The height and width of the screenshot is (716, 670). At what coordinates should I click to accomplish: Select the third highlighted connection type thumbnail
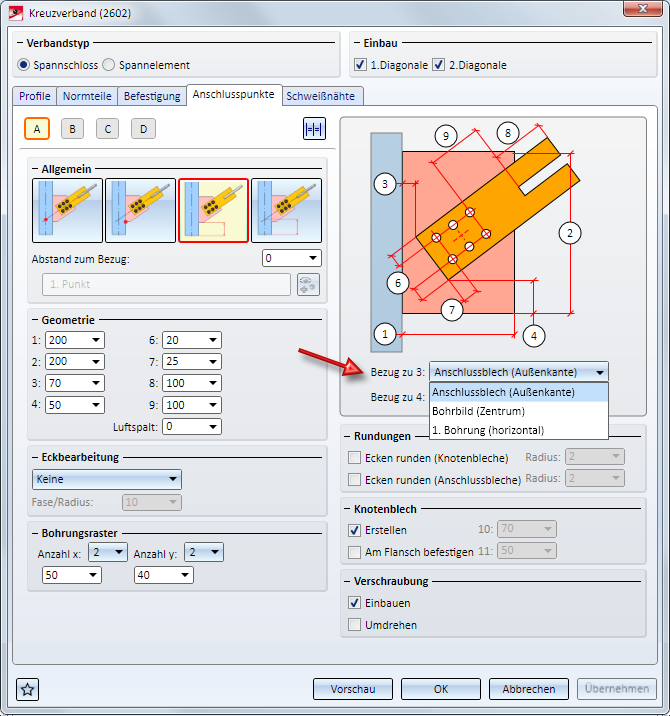click(x=213, y=211)
